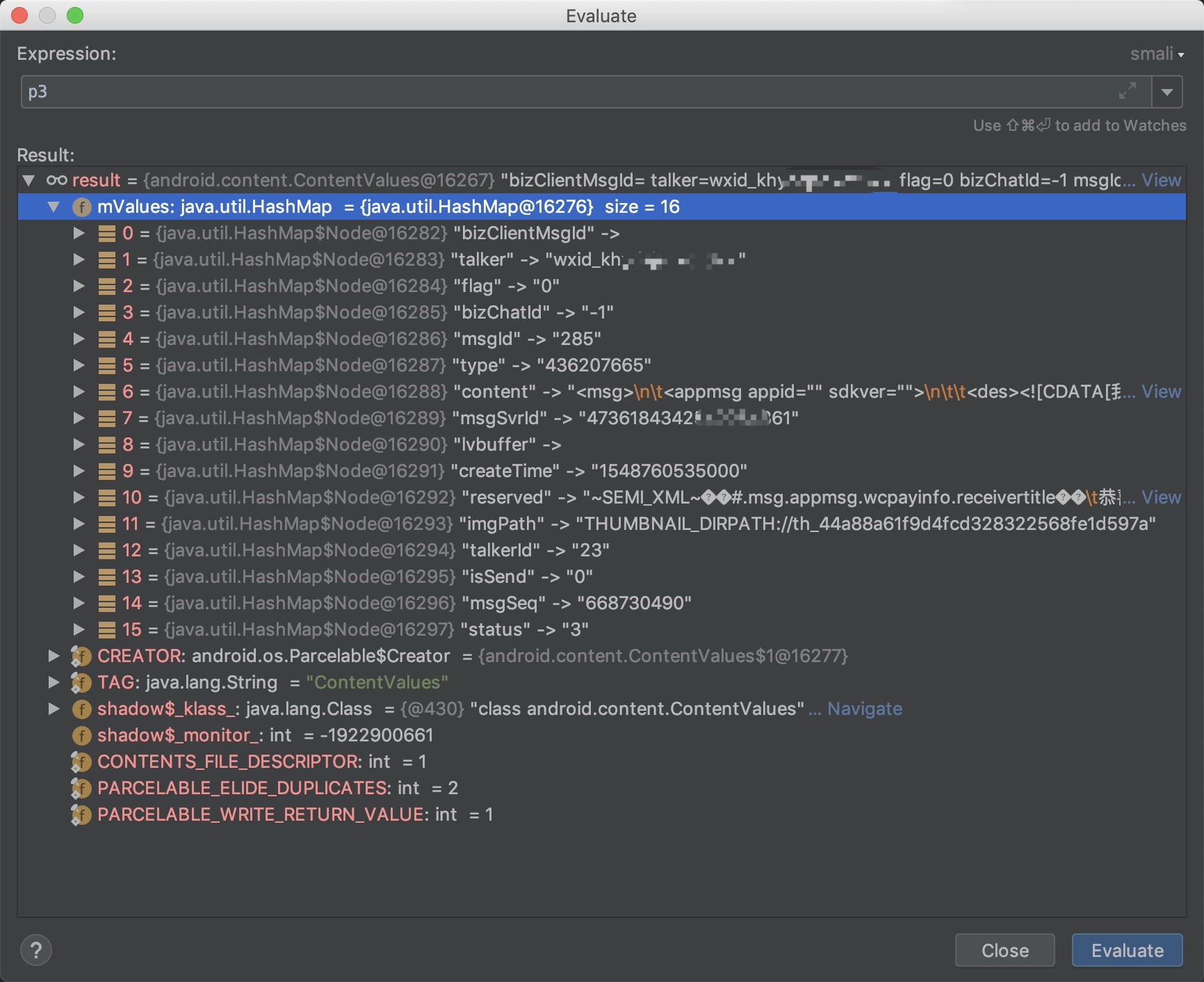This screenshot has width=1204, height=982.
Task: Open the smali language selector
Action: 1157,54
